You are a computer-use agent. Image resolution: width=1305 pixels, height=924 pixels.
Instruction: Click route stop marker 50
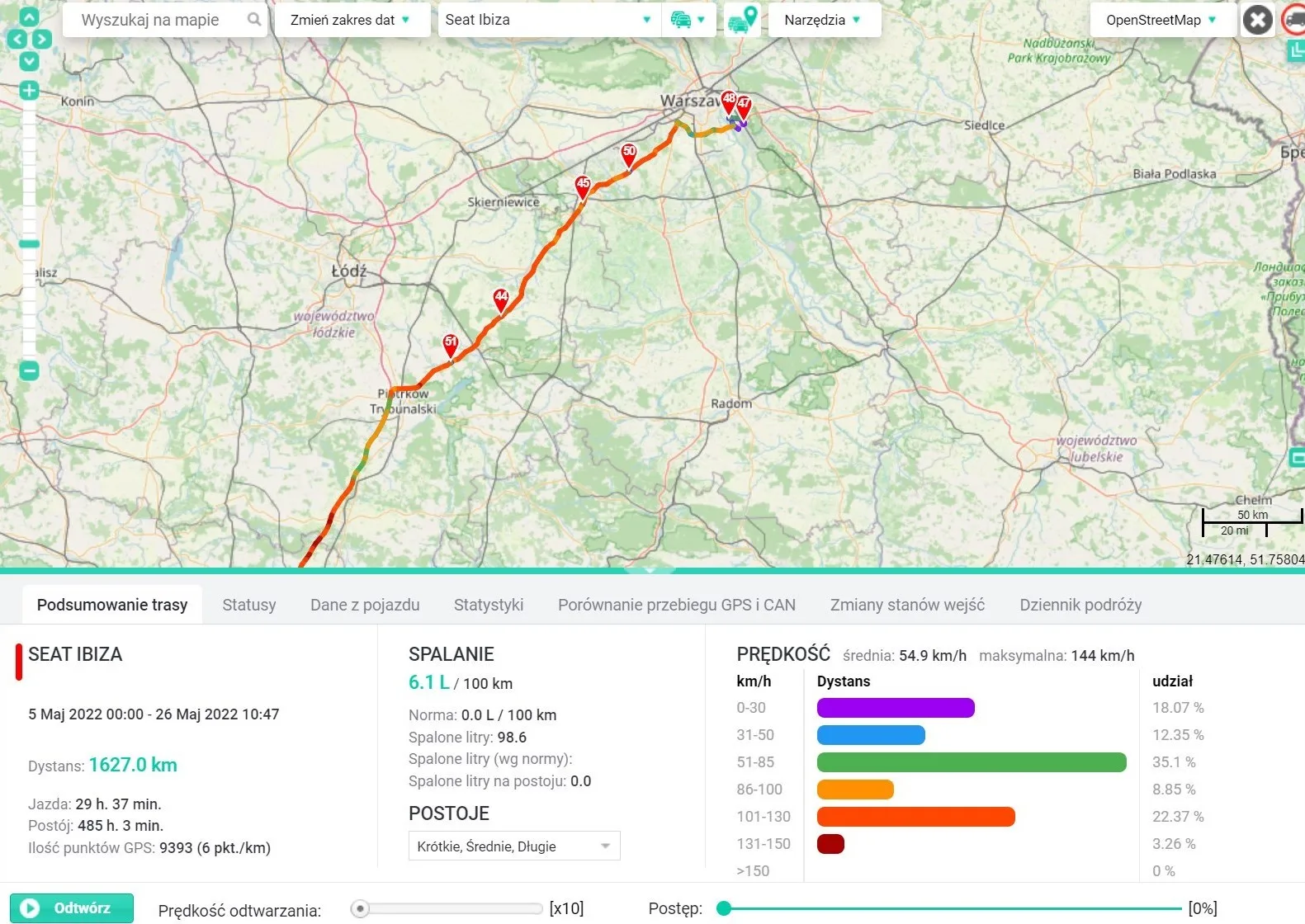click(629, 155)
